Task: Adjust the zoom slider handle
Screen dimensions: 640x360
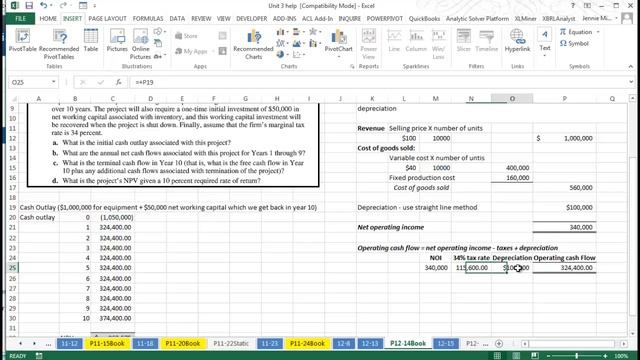Action: point(577,356)
